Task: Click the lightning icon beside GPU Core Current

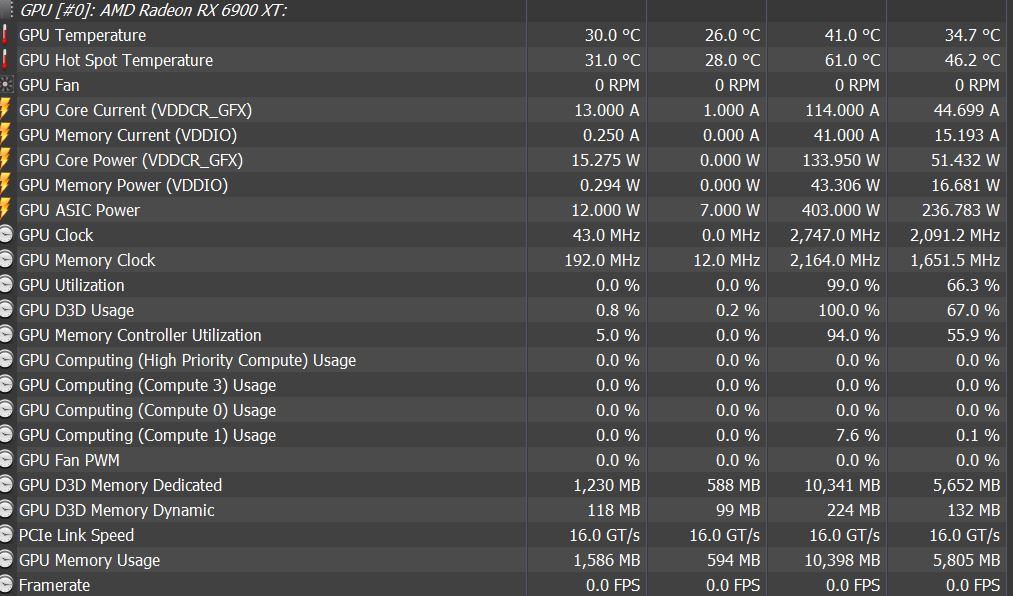Action: [5, 110]
